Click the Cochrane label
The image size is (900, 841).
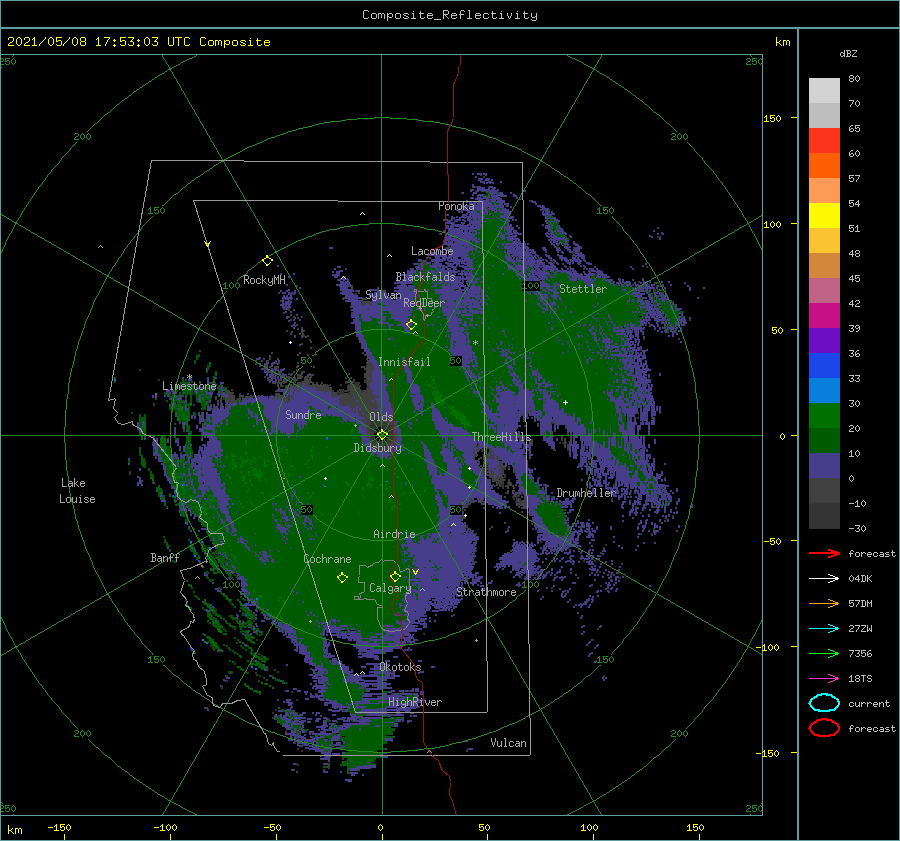tap(327, 559)
